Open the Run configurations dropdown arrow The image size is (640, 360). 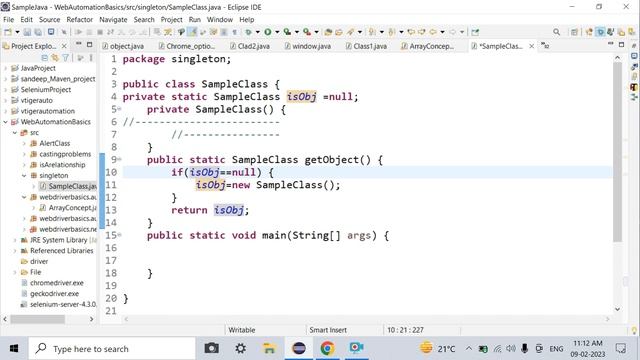[277, 32]
